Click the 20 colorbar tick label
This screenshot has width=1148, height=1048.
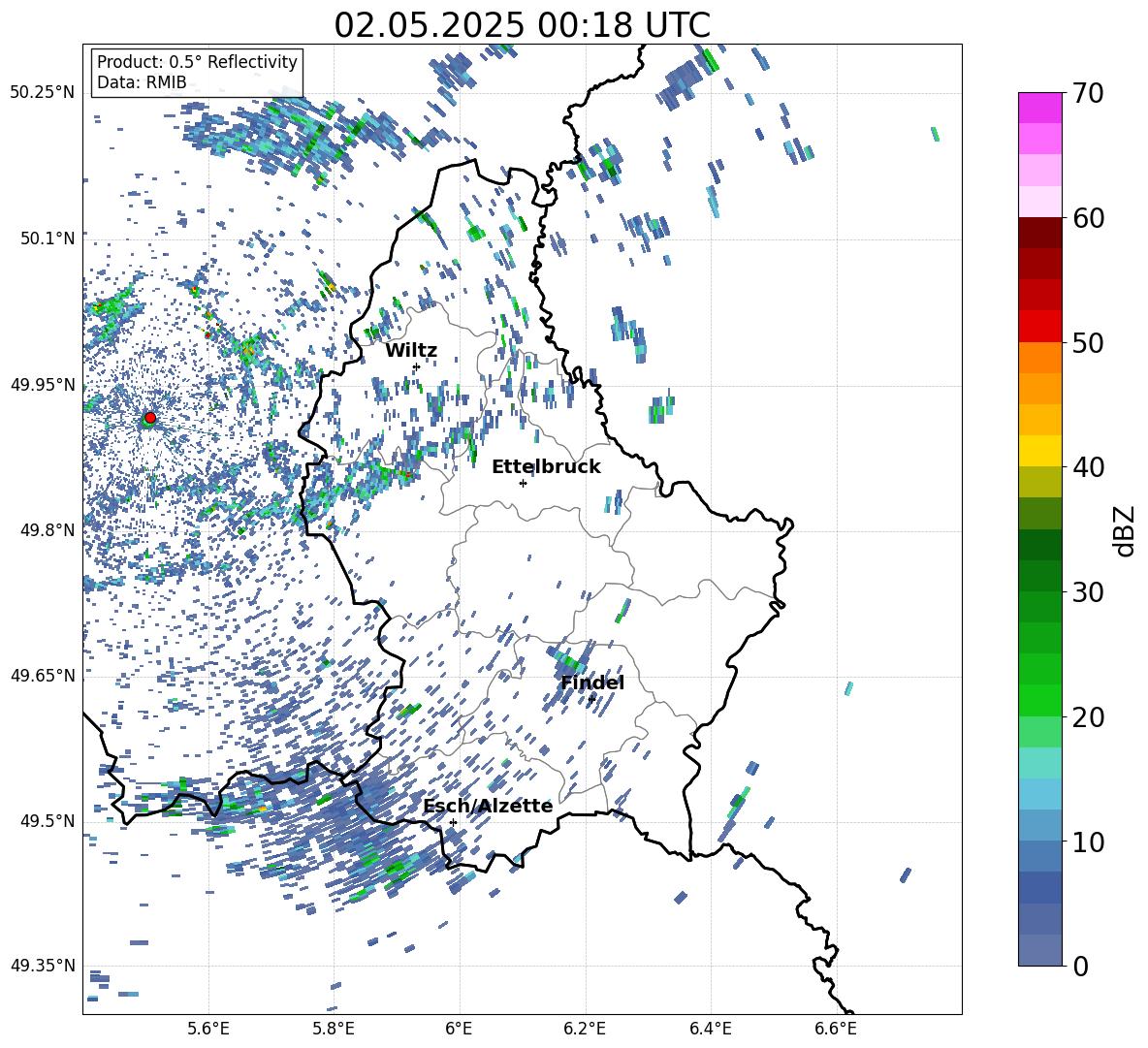point(1088,717)
